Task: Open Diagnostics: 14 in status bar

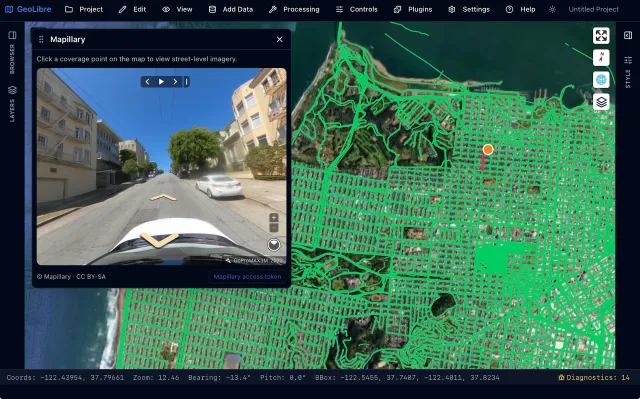Action: coord(594,377)
